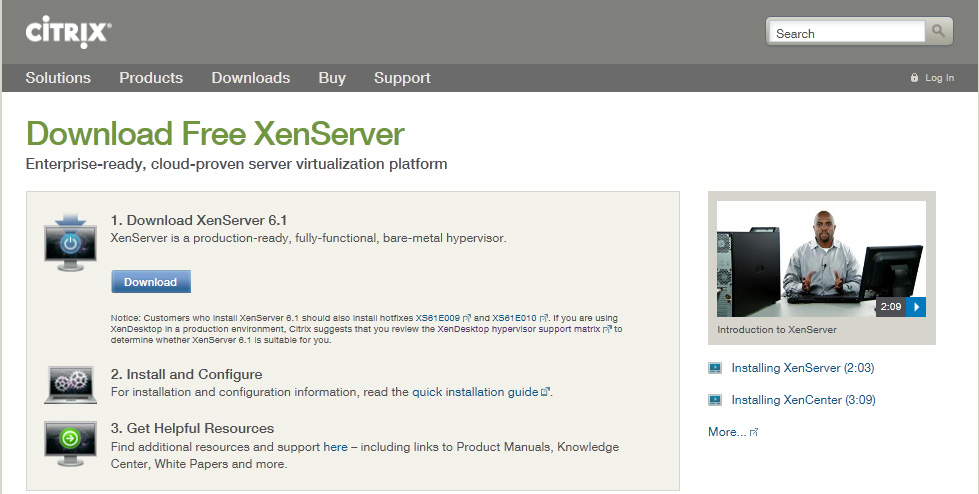Click the download monitor icon for step 1

pos(71,242)
